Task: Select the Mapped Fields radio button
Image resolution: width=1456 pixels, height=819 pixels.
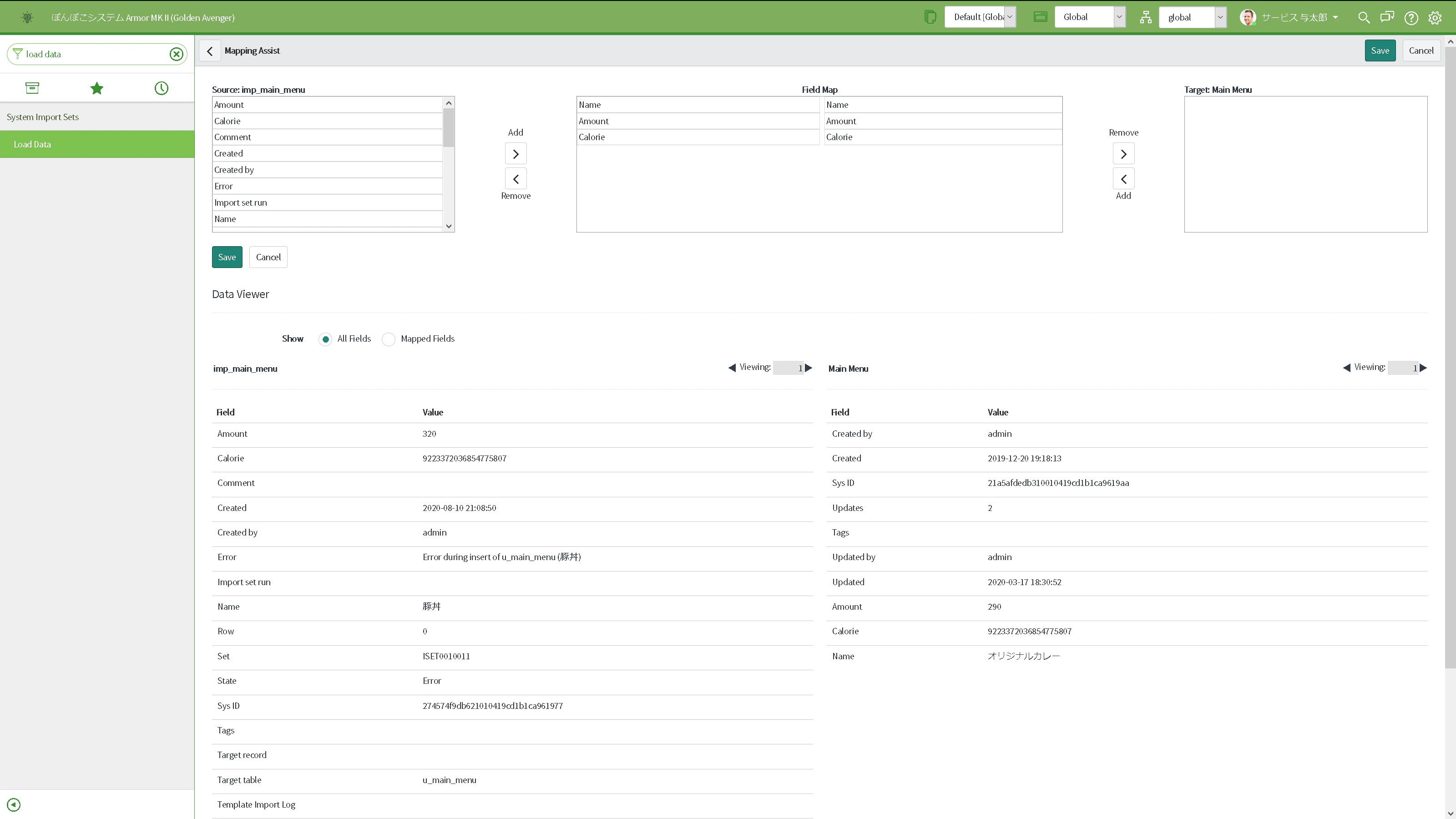Action: [x=388, y=339]
